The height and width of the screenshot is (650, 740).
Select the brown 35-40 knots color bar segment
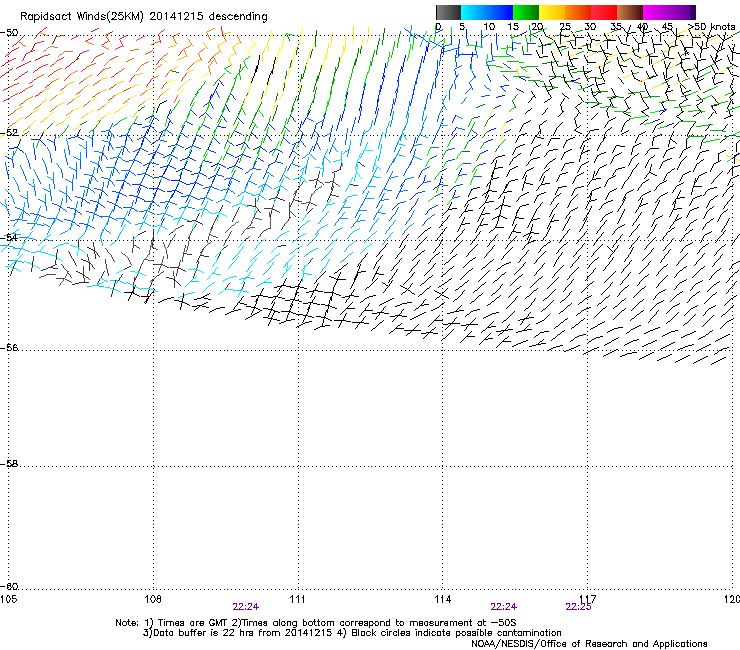(x=630, y=12)
